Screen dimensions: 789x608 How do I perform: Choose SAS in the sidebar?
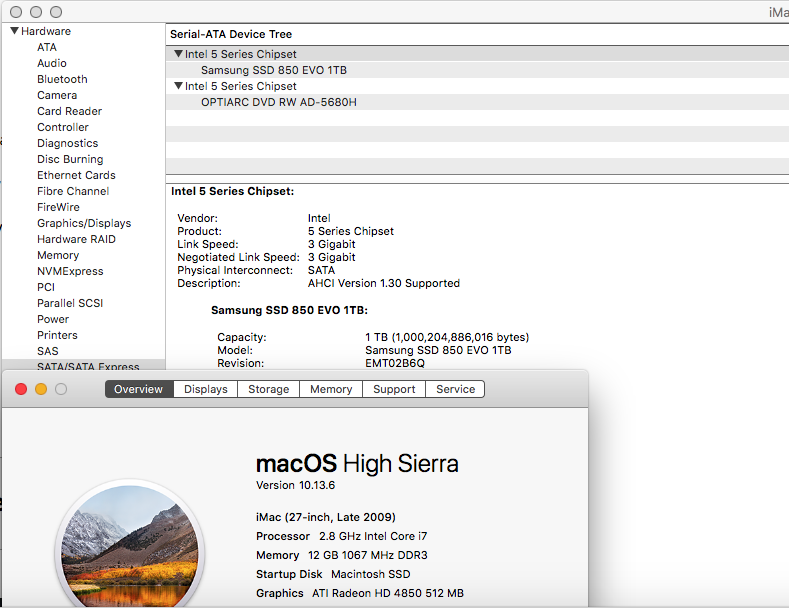tap(48, 351)
